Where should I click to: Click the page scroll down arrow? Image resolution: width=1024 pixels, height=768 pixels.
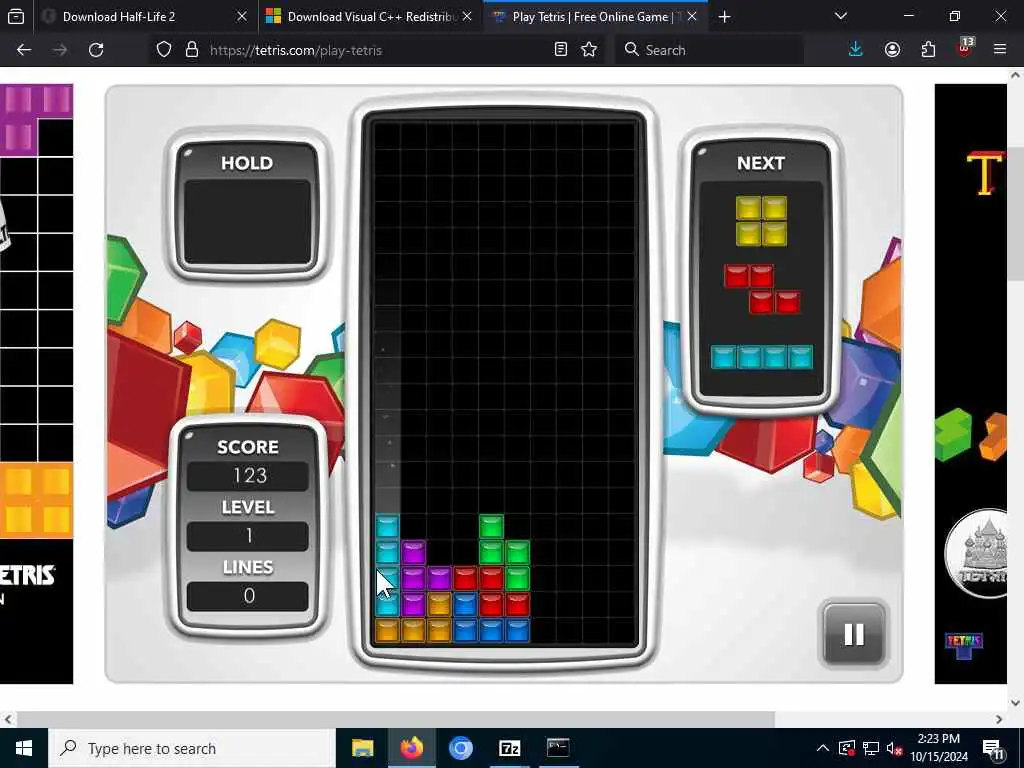[1016, 703]
